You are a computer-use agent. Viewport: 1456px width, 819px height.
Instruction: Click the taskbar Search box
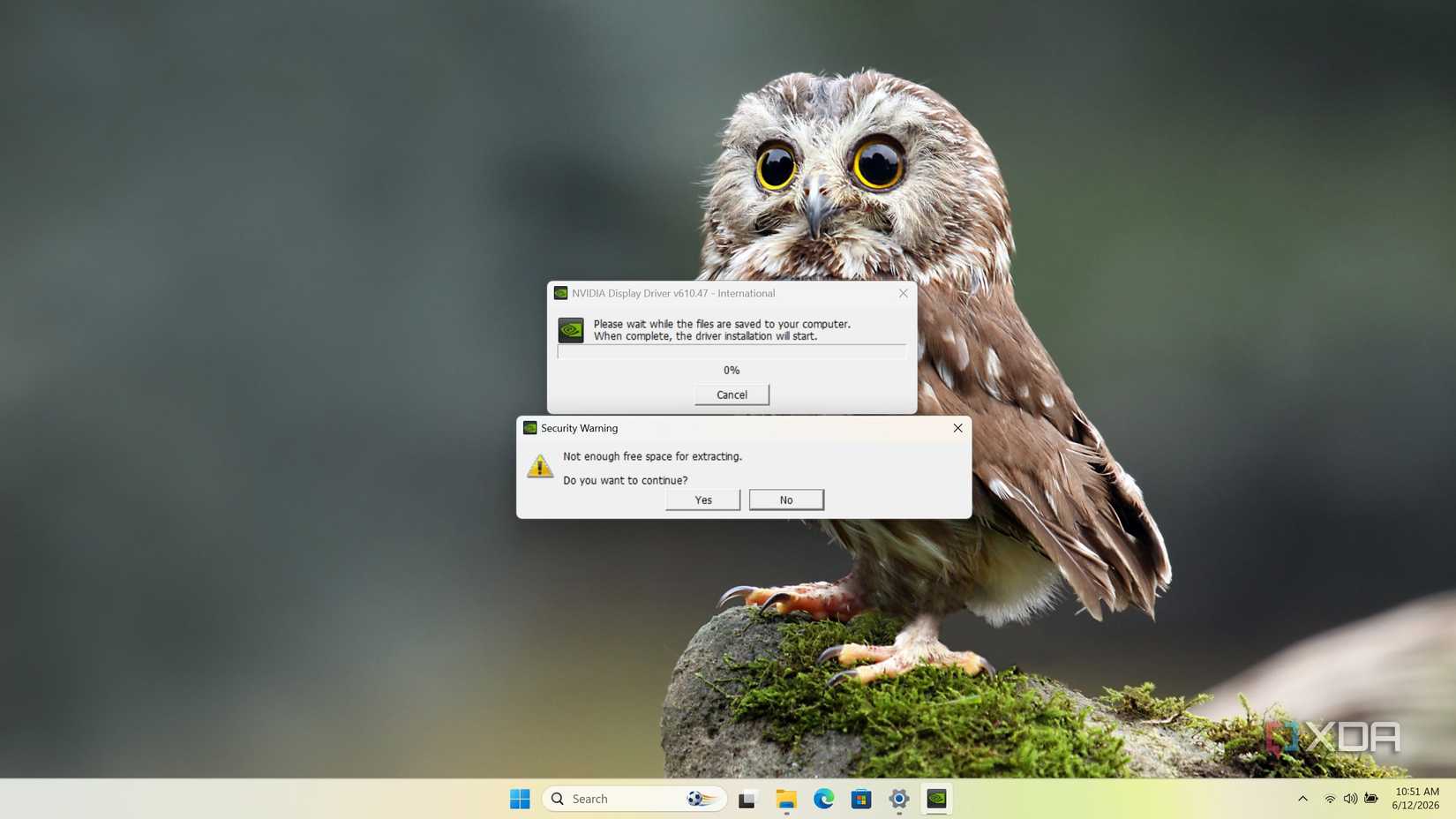634,799
